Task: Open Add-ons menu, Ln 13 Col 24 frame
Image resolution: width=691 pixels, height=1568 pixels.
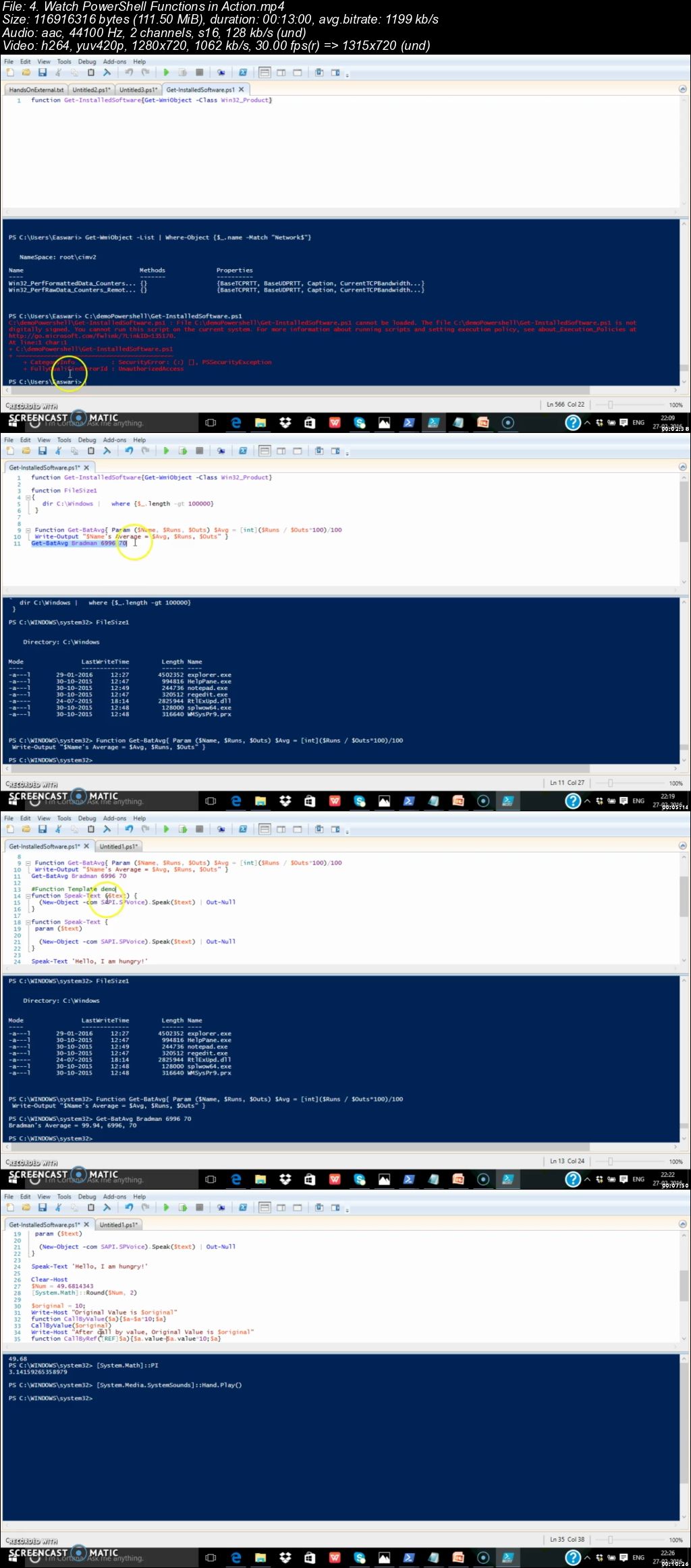Action: (115, 818)
